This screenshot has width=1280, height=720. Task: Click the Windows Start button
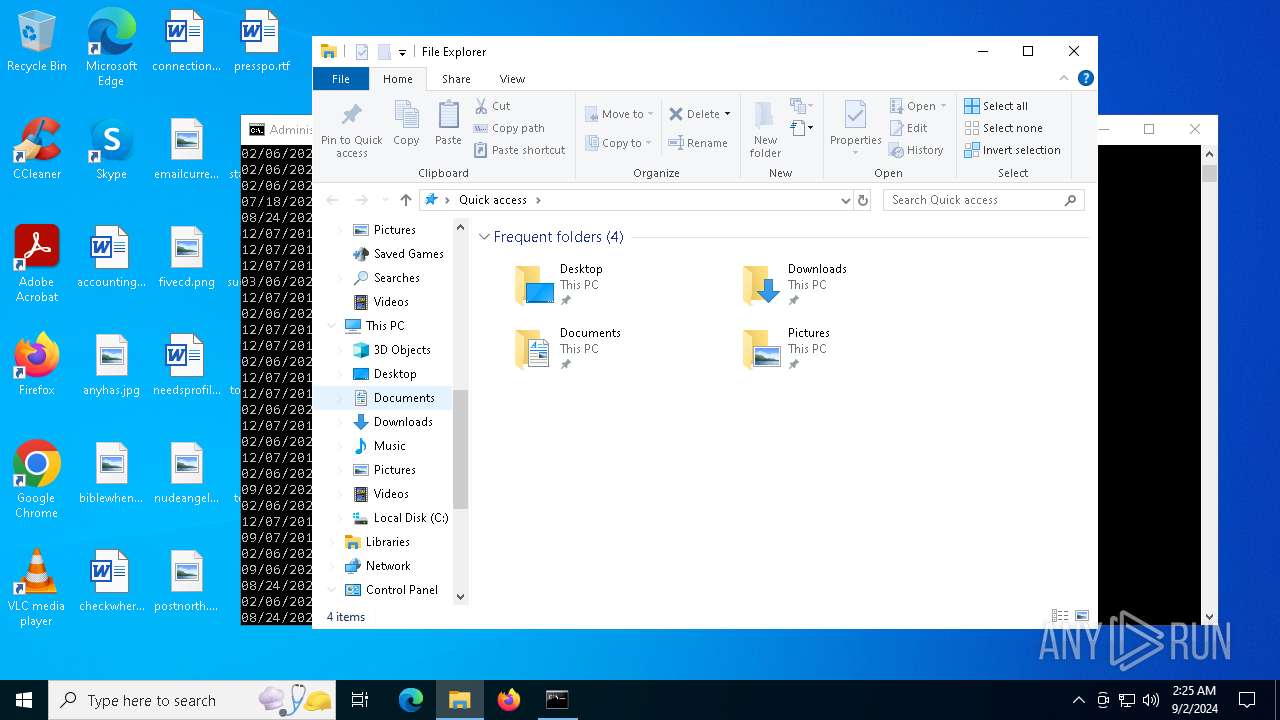(x=24, y=700)
